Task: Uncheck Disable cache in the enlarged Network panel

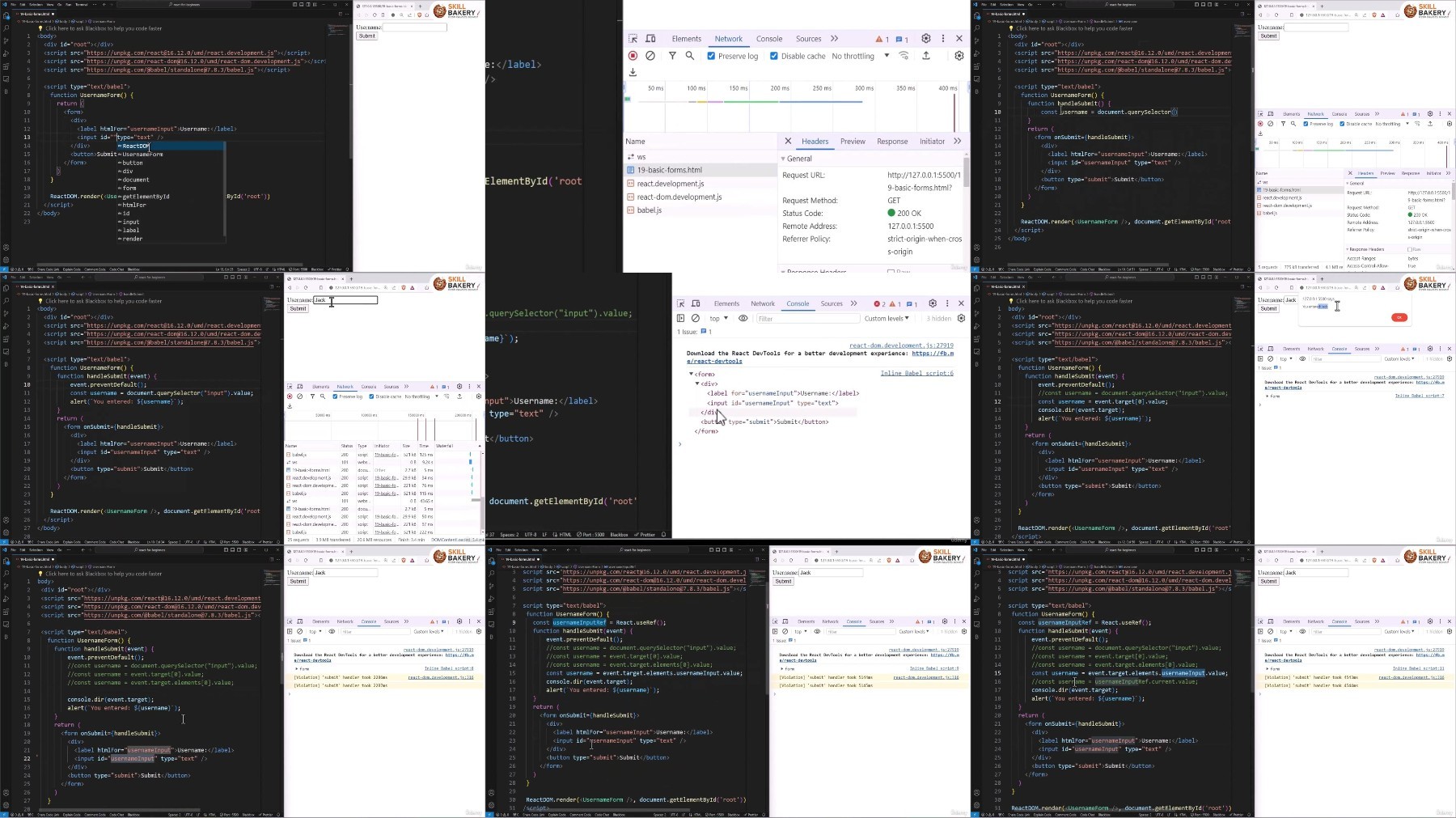Action: (774, 56)
